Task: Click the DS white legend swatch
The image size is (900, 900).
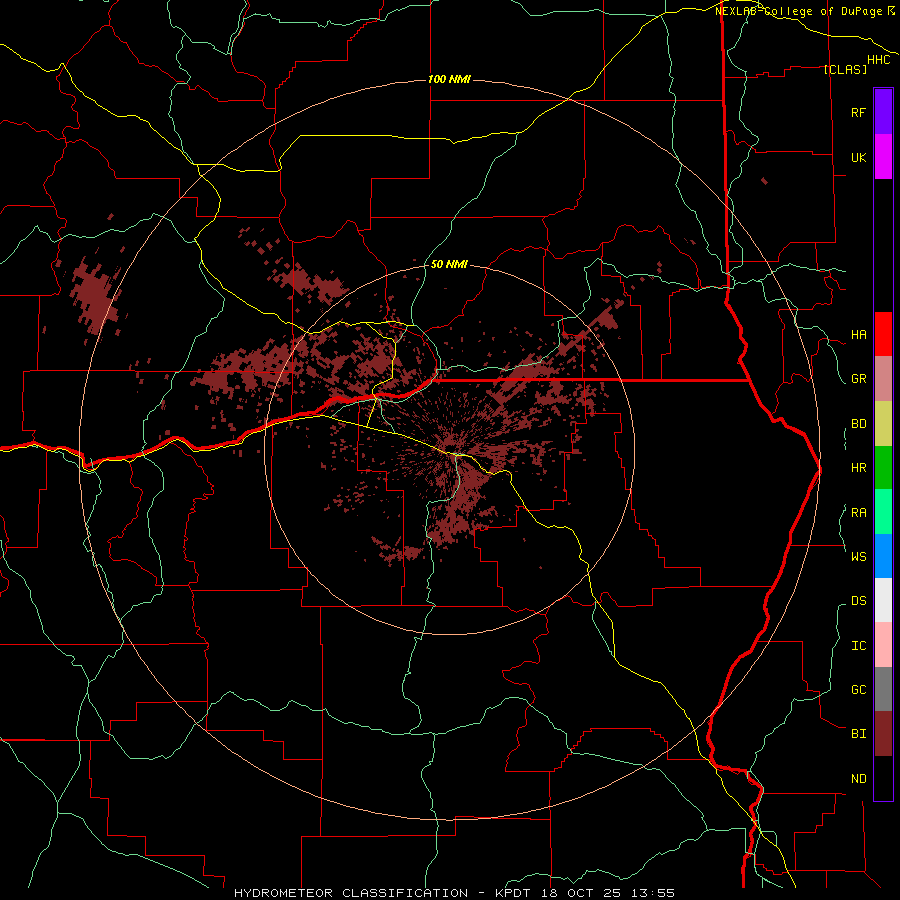Action: (x=883, y=600)
